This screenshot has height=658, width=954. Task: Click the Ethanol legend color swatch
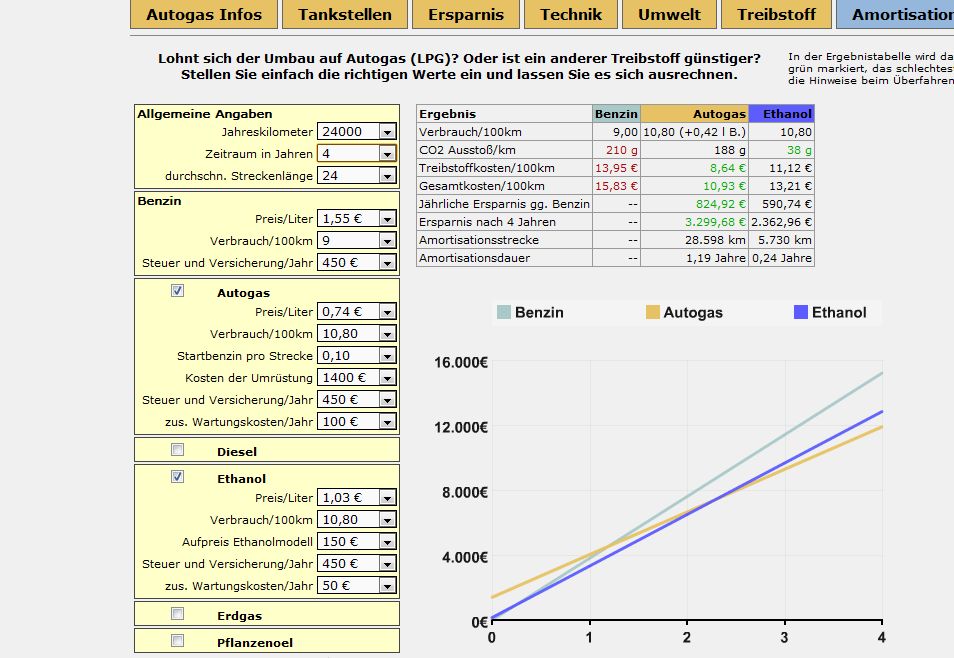coord(801,312)
